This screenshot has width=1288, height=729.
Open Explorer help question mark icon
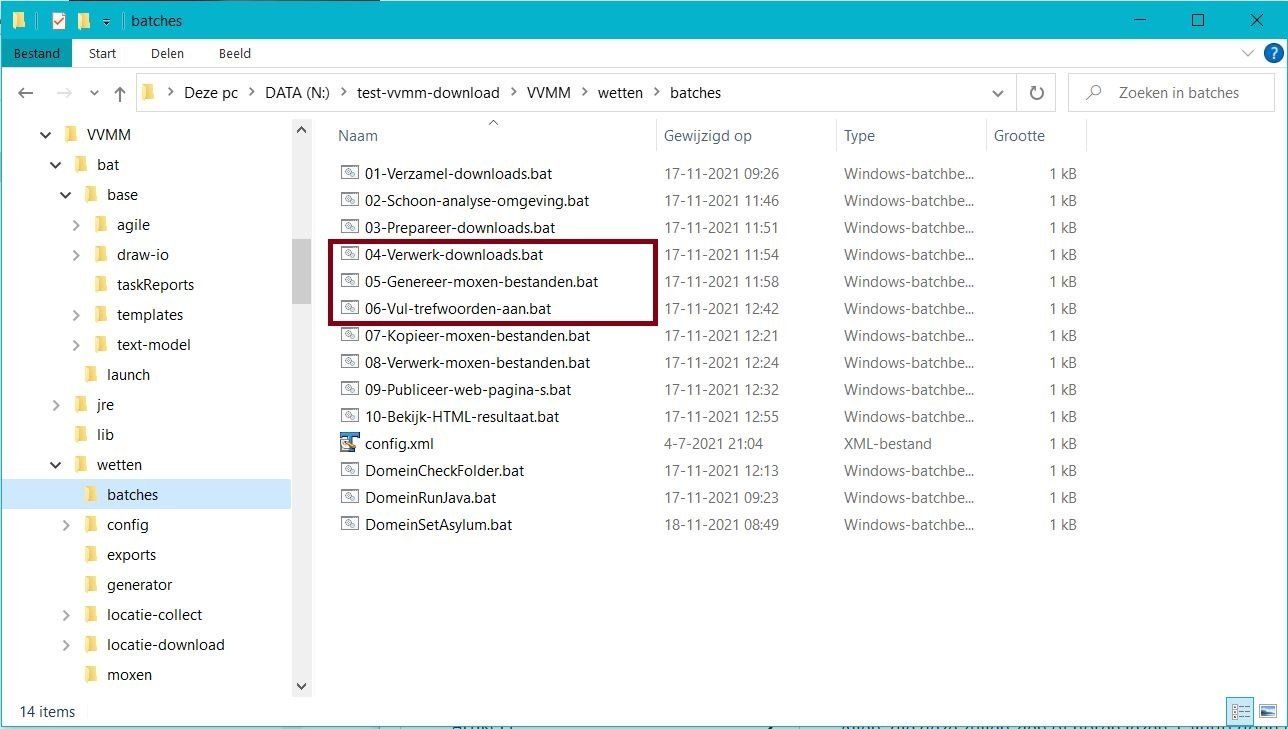pyautogui.click(x=1274, y=53)
